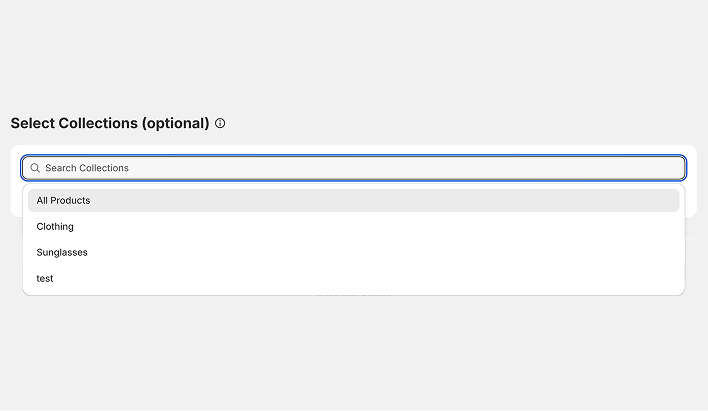Click the Select Collections (optional) heading
The width and height of the screenshot is (708, 411).
click(x=110, y=123)
